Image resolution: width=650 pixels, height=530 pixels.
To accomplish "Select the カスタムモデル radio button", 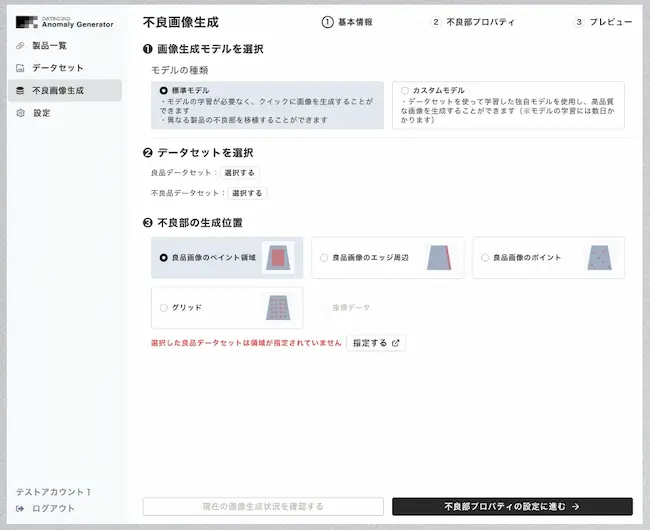I will coord(404,91).
